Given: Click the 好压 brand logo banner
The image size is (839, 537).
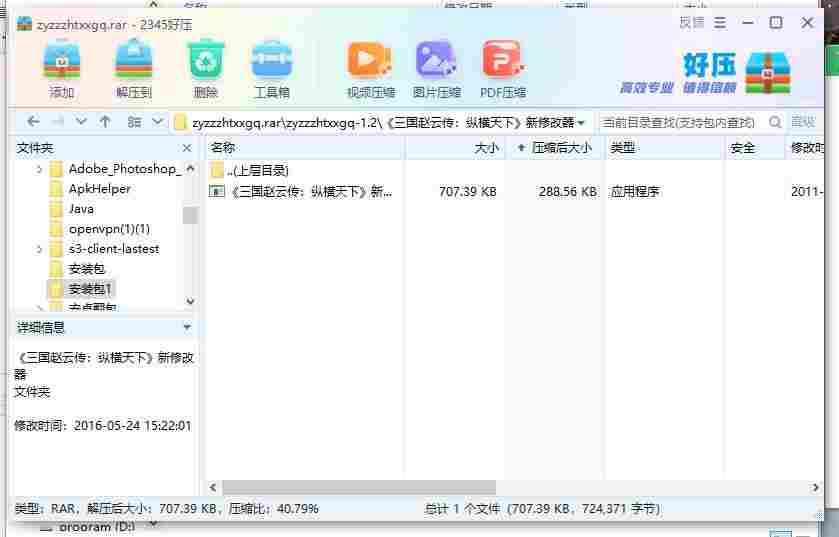Looking at the screenshot, I should coord(705,73).
